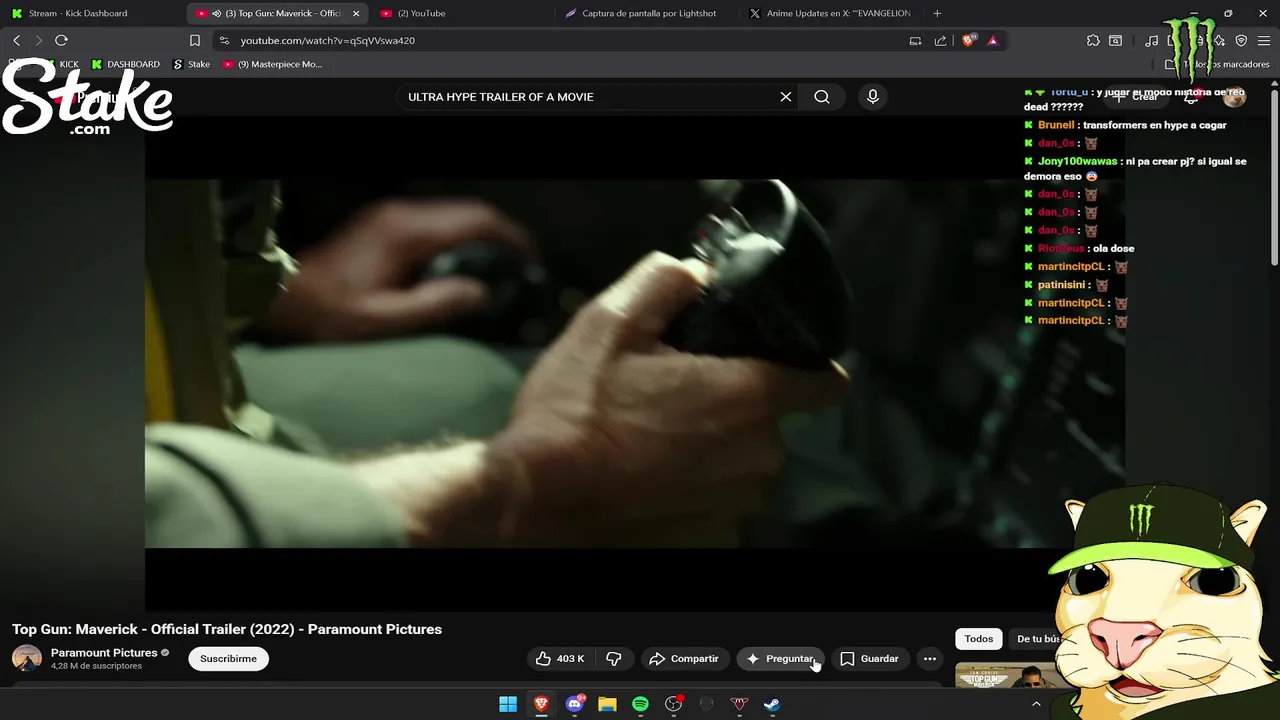Reload the current page
The height and width of the screenshot is (720, 1280).
point(61,40)
